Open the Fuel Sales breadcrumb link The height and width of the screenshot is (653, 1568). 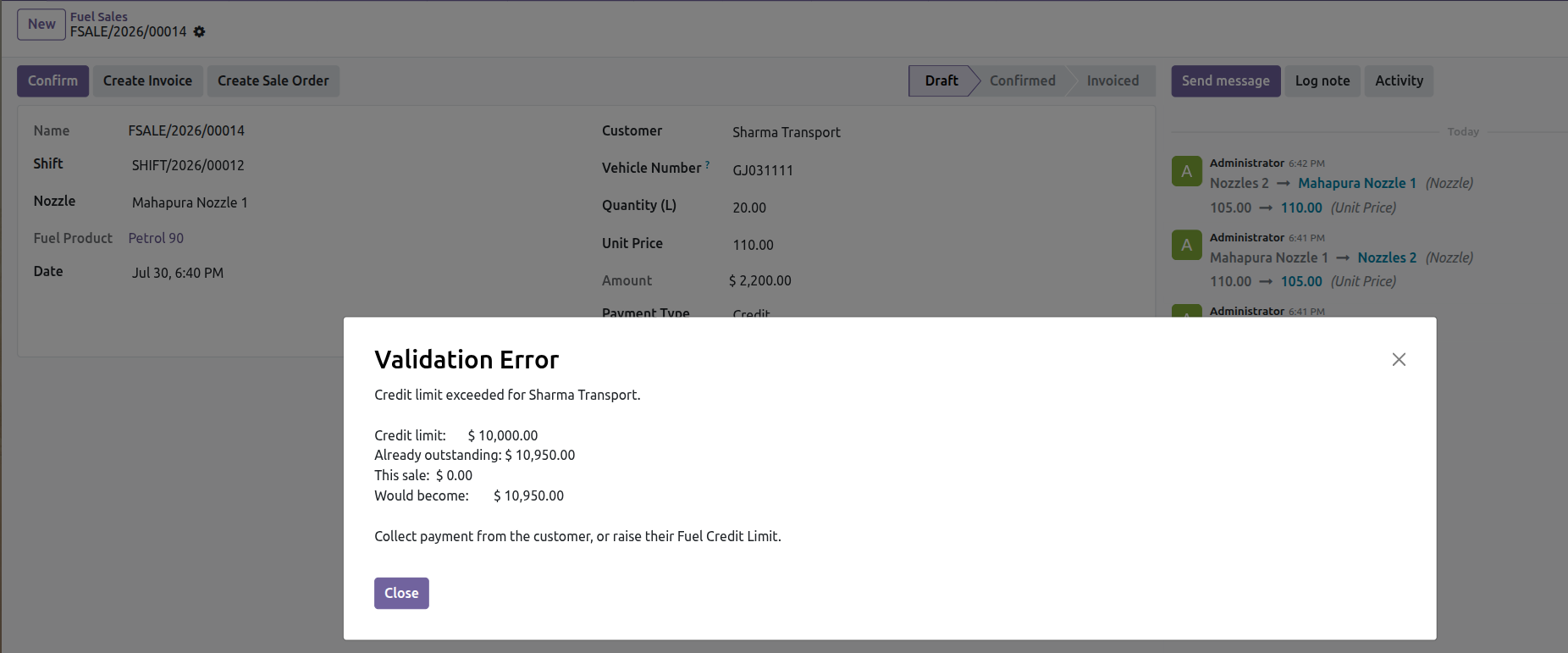click(x=99, y=16)
